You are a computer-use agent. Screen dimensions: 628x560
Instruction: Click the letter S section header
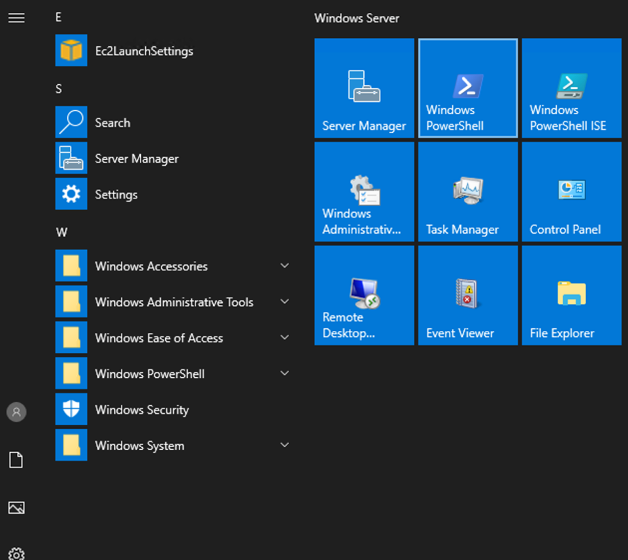coord(58,89)
